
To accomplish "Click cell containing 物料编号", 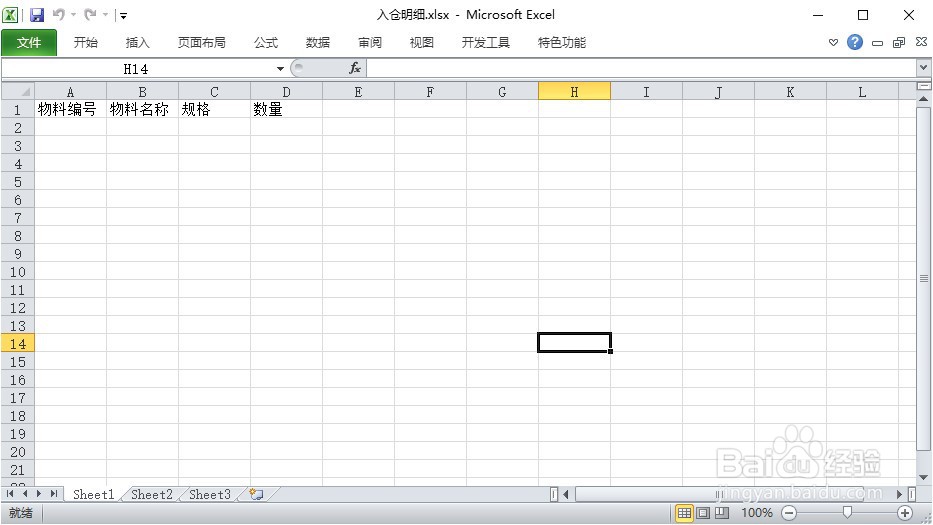I will point(70,110).
